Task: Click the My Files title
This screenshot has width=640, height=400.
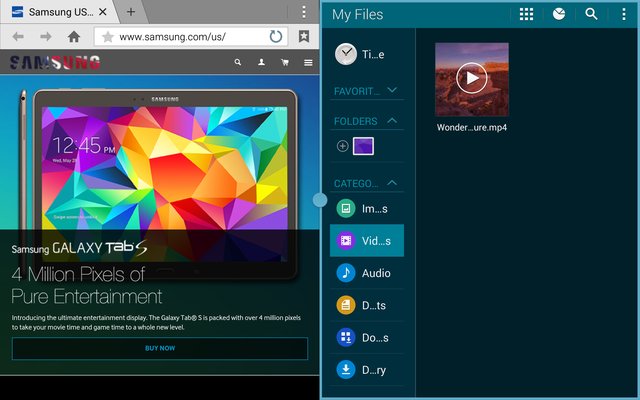Action: [x=358, y=14]
